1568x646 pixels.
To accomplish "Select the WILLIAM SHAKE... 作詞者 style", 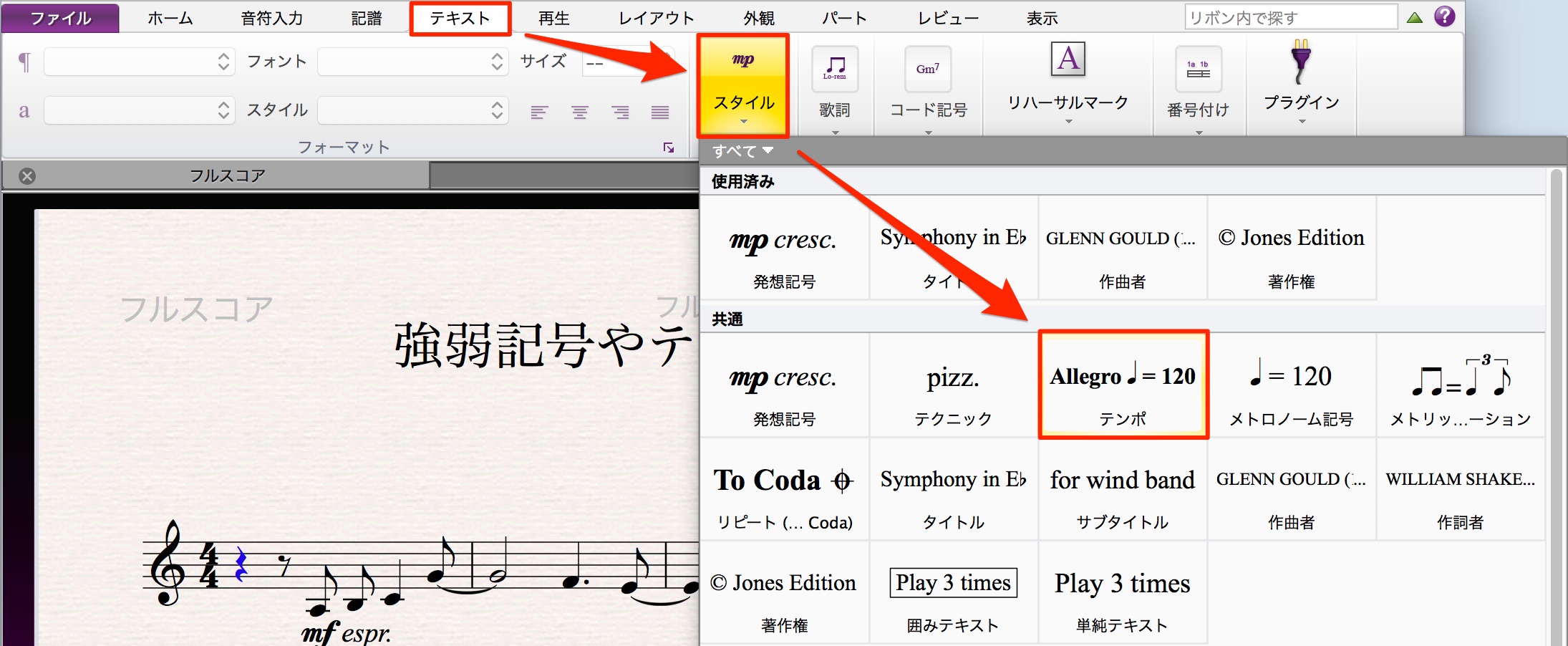I will (x=1460, y=489).
